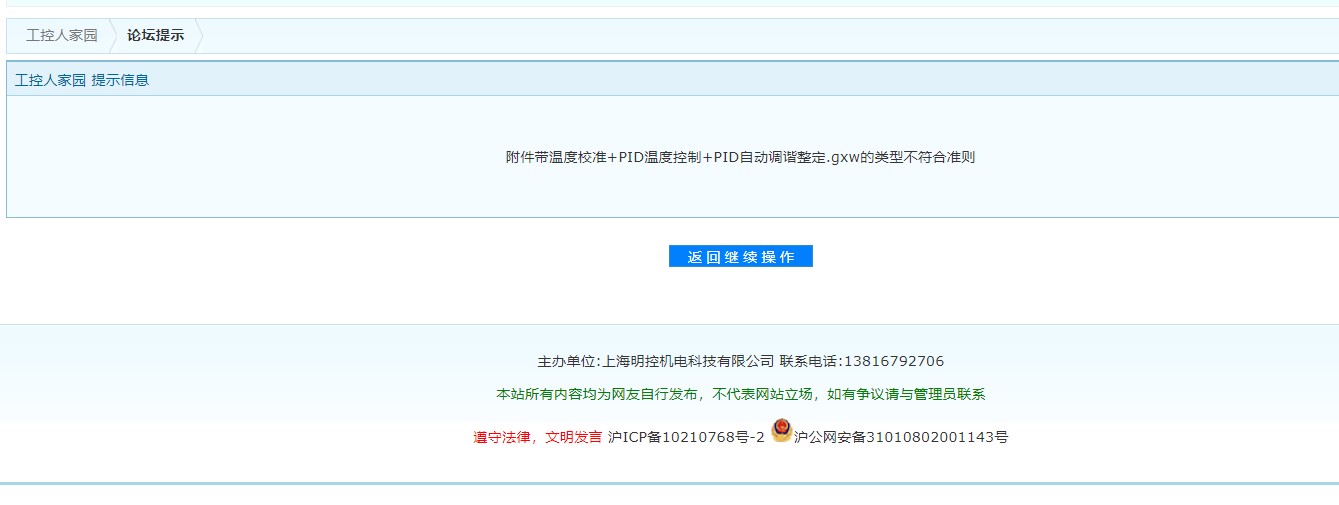Click the green disclaimer text about 网友自行发布
This screenshot has height=505, width=1339.
pyautogui.click(x=740, y=394)
